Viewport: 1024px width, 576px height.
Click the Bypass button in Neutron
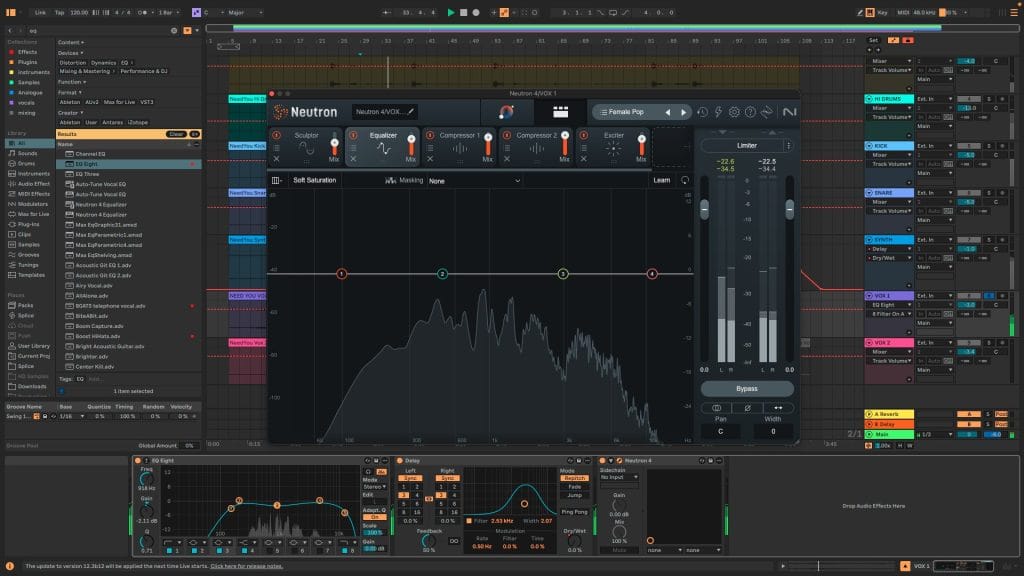(x=747, y=388)
